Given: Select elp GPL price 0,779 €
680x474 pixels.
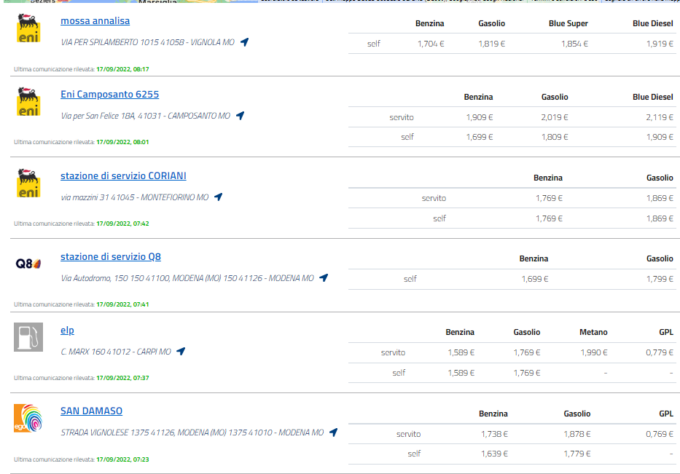Looking at the screenshot, I should 659,353.
